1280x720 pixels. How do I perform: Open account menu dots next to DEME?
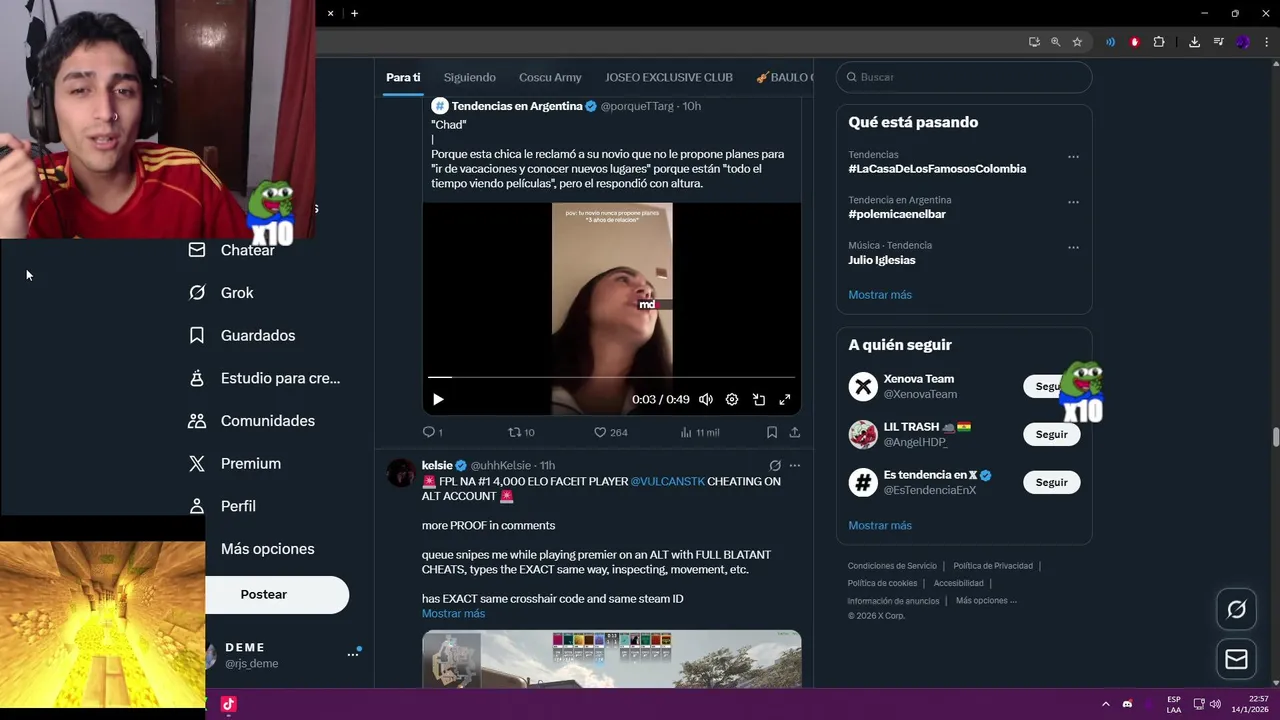[353, 654]
